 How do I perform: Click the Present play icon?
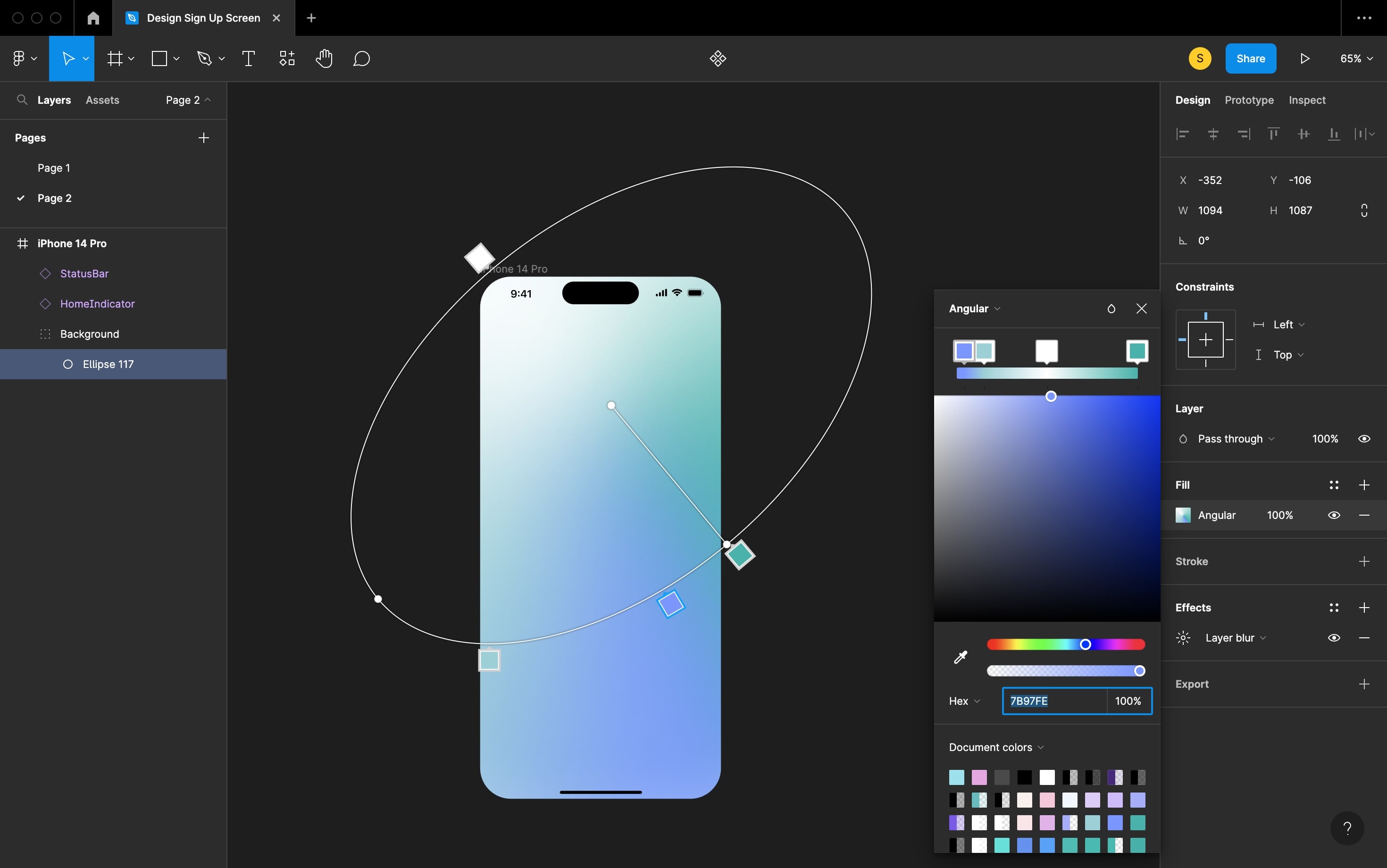click(1304, 58)
